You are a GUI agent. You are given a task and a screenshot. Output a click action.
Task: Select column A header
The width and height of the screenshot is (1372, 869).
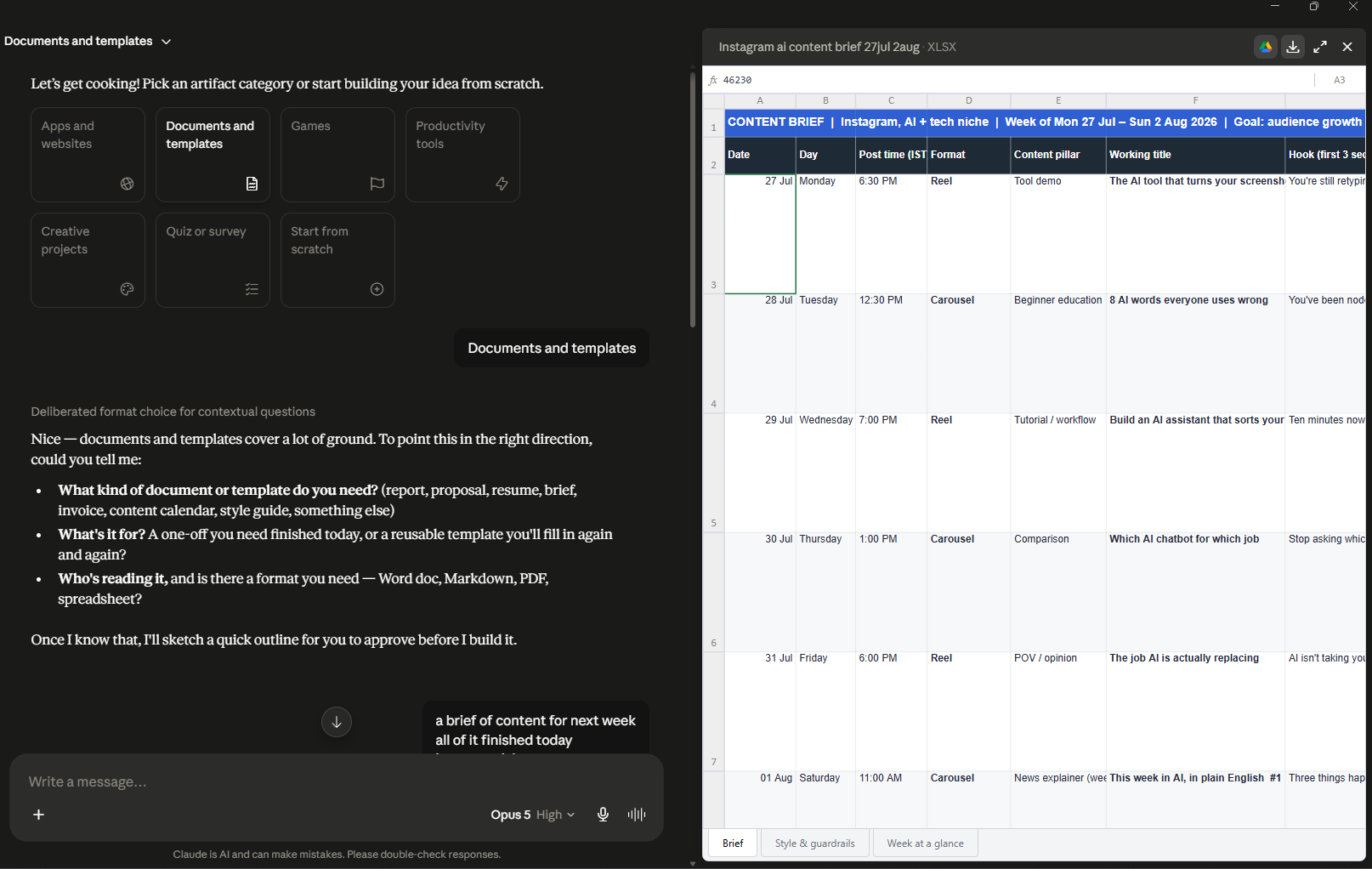[x=760, y=100]
